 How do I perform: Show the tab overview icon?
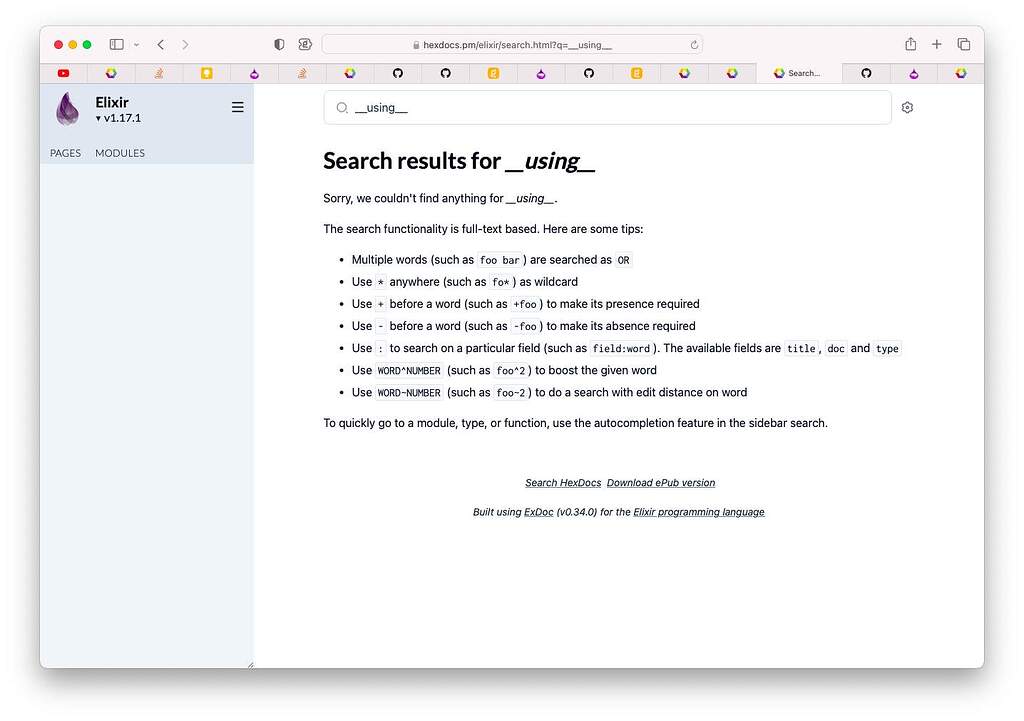963,44
